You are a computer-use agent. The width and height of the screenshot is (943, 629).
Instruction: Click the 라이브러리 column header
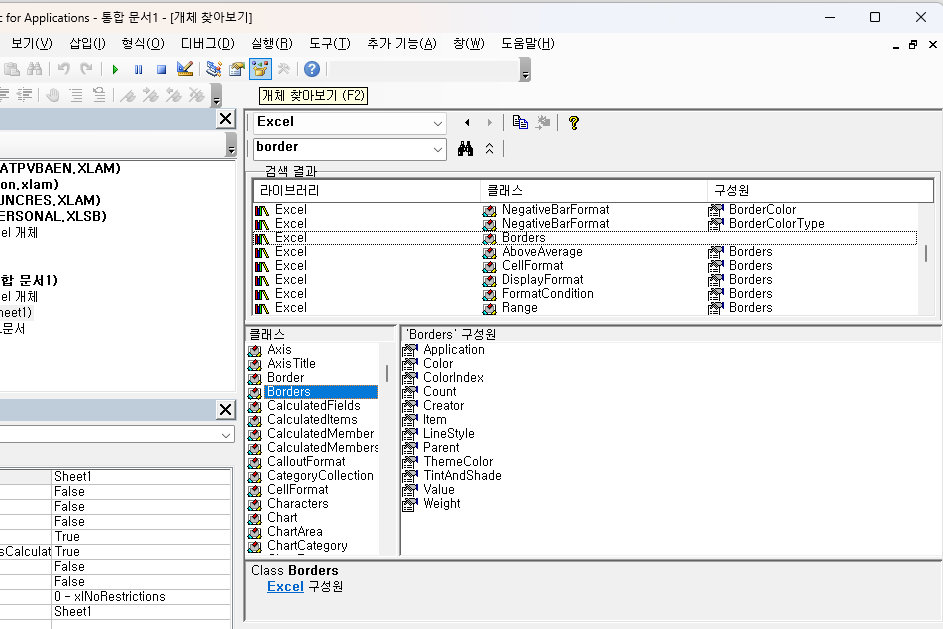click(x=367, y=191)
